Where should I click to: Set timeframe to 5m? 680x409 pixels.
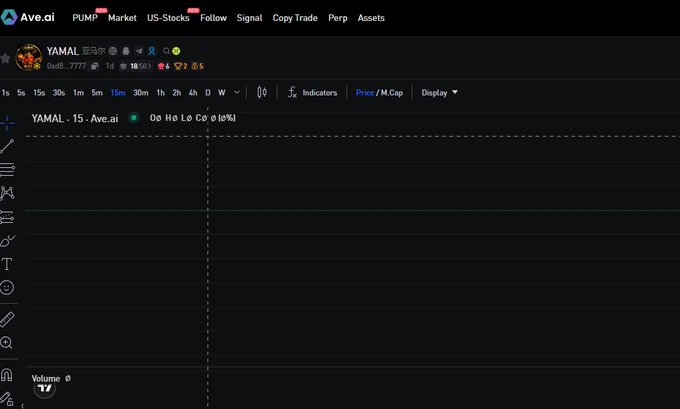pyautogui.click(x=97, y=93)
